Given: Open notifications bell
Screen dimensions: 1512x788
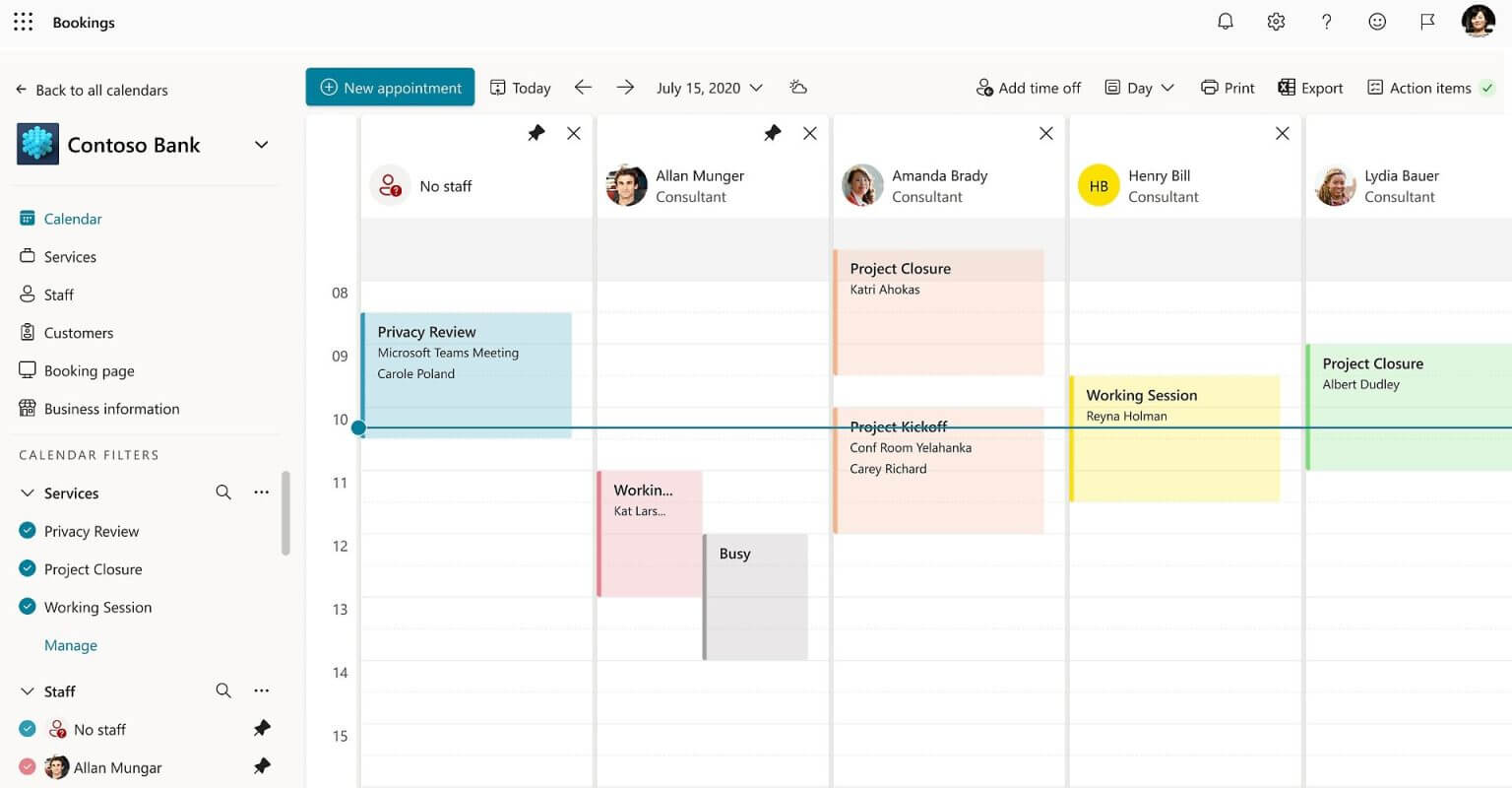Looking at the screenshot, I should tap(1225, 21).
